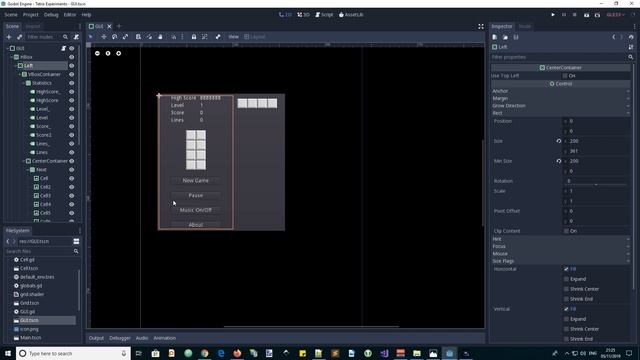The image size is (640, 360).
Task: Toggle Vertical Fill size flag
Action: (x=566, y=309)
